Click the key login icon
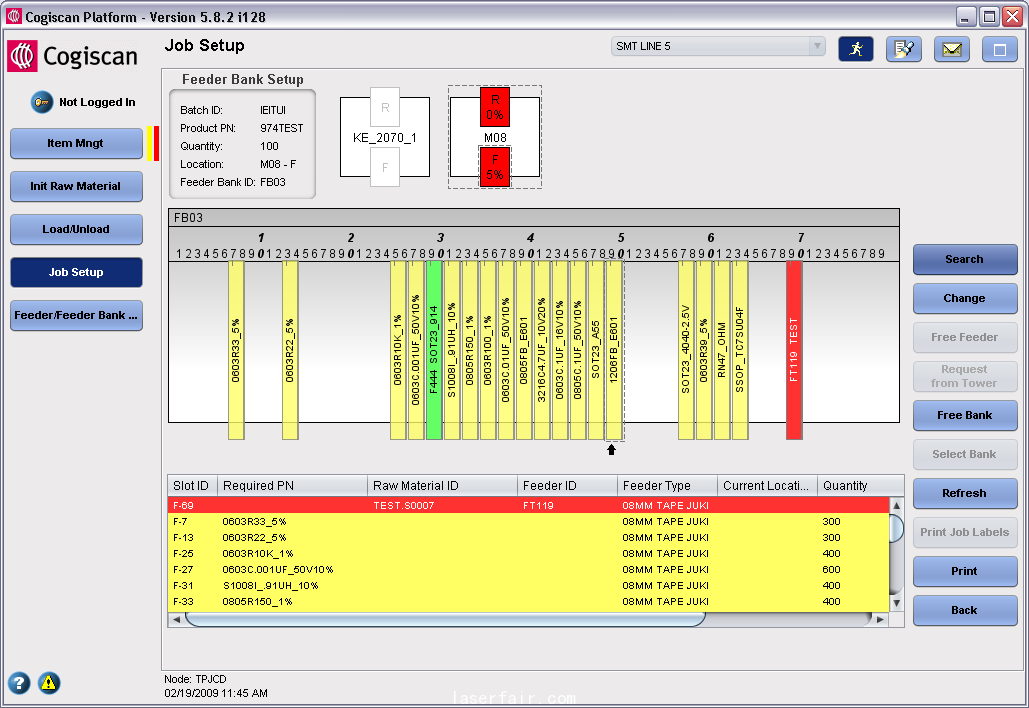 point(42,102)
